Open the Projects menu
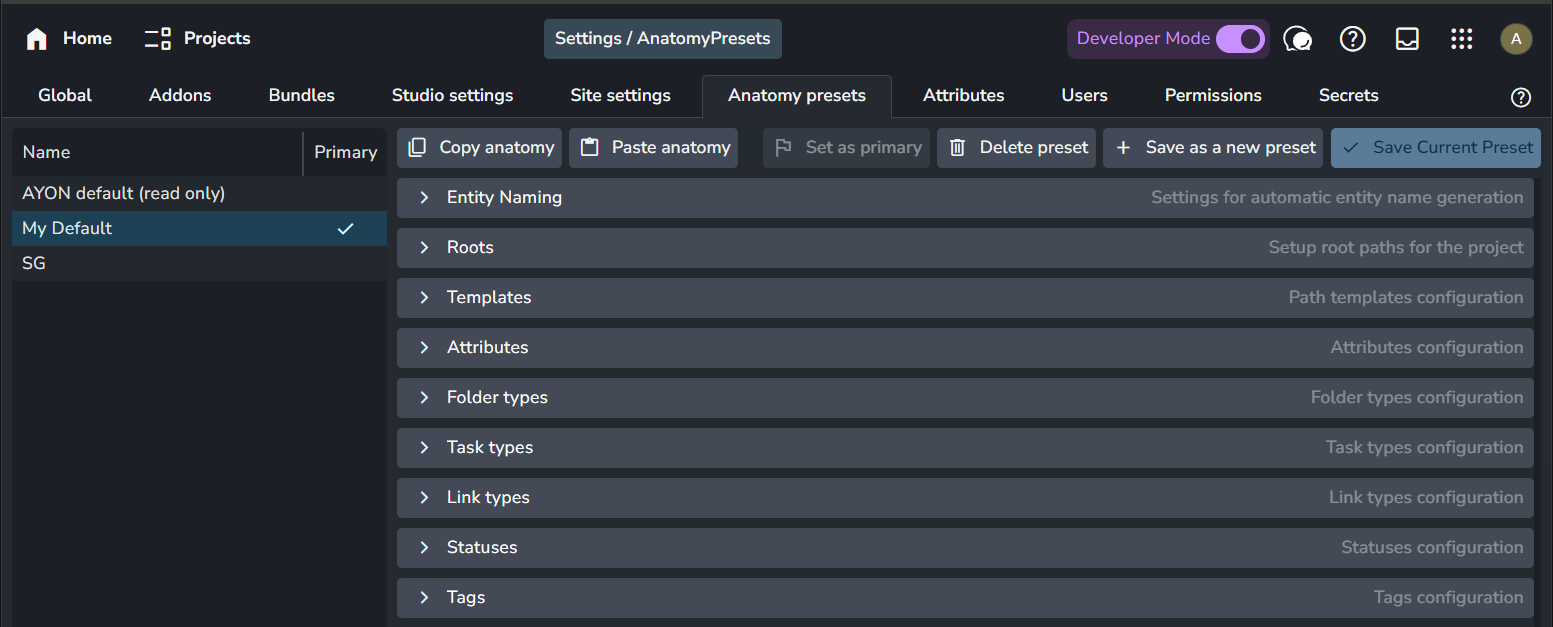The image size is (1553, 627). click(198, 39)
